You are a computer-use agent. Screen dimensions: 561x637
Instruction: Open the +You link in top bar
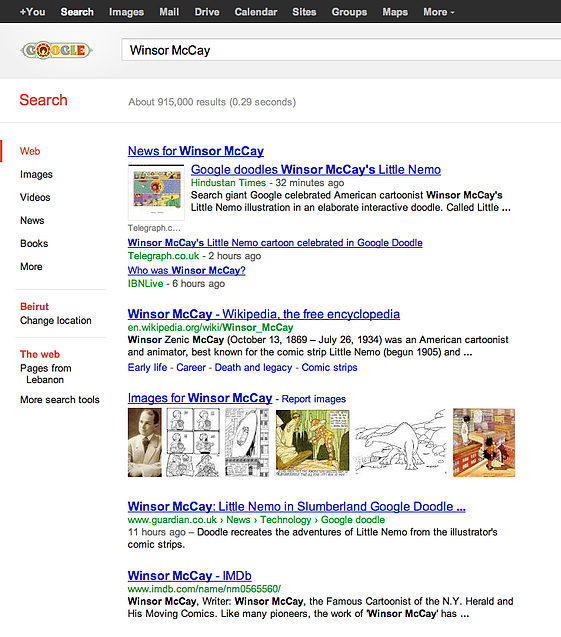(x=32, y=12)
